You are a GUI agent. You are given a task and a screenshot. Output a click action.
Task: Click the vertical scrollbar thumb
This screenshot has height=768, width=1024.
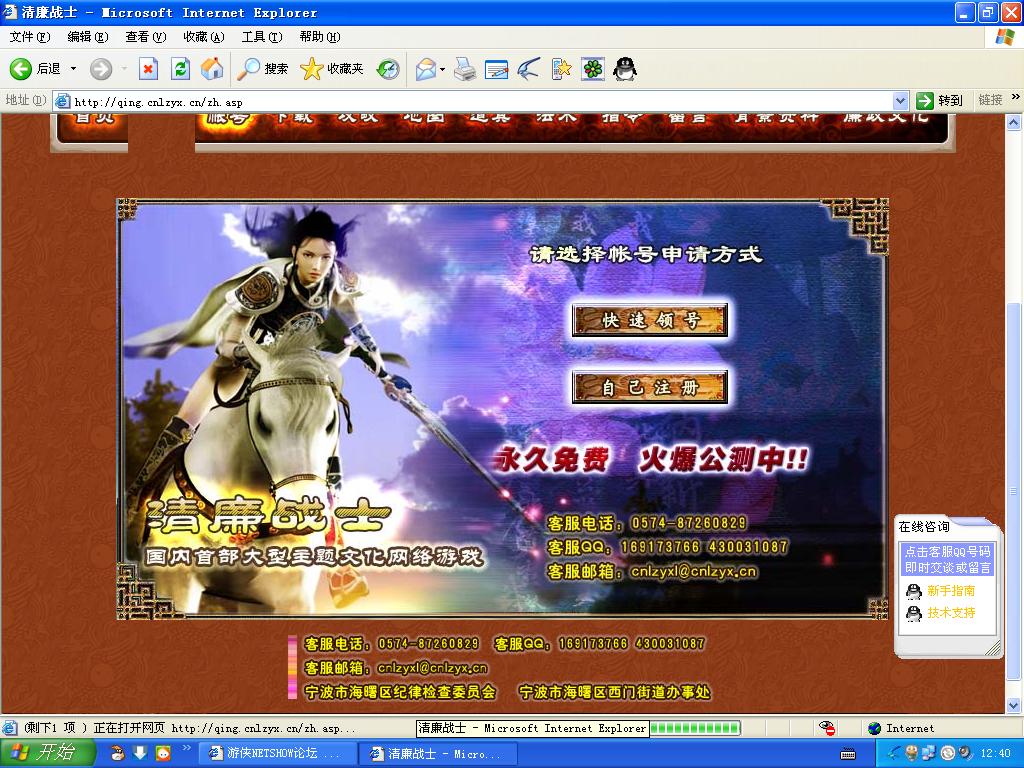[1014, 491]
